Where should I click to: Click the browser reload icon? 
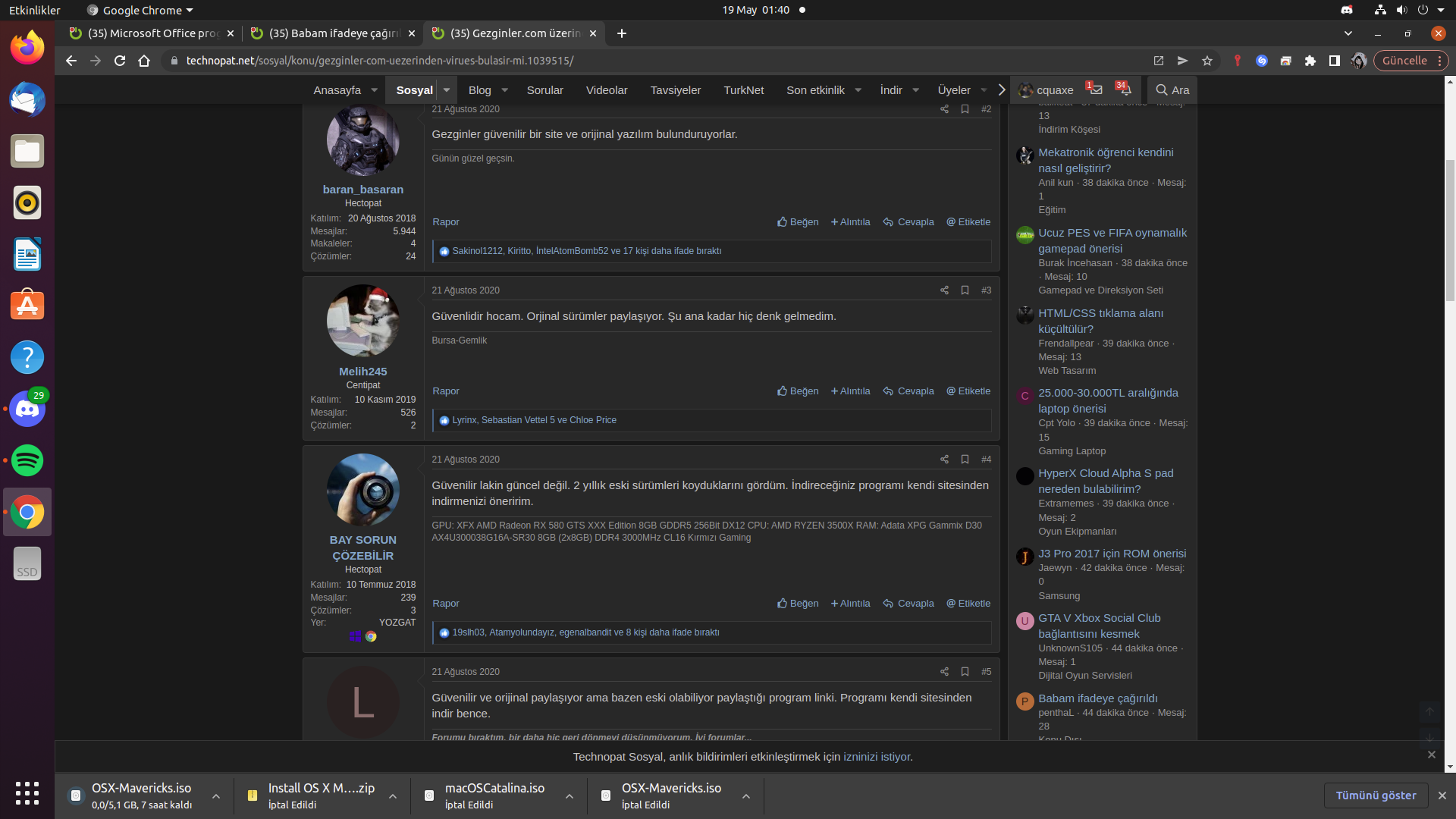point(120,61)
